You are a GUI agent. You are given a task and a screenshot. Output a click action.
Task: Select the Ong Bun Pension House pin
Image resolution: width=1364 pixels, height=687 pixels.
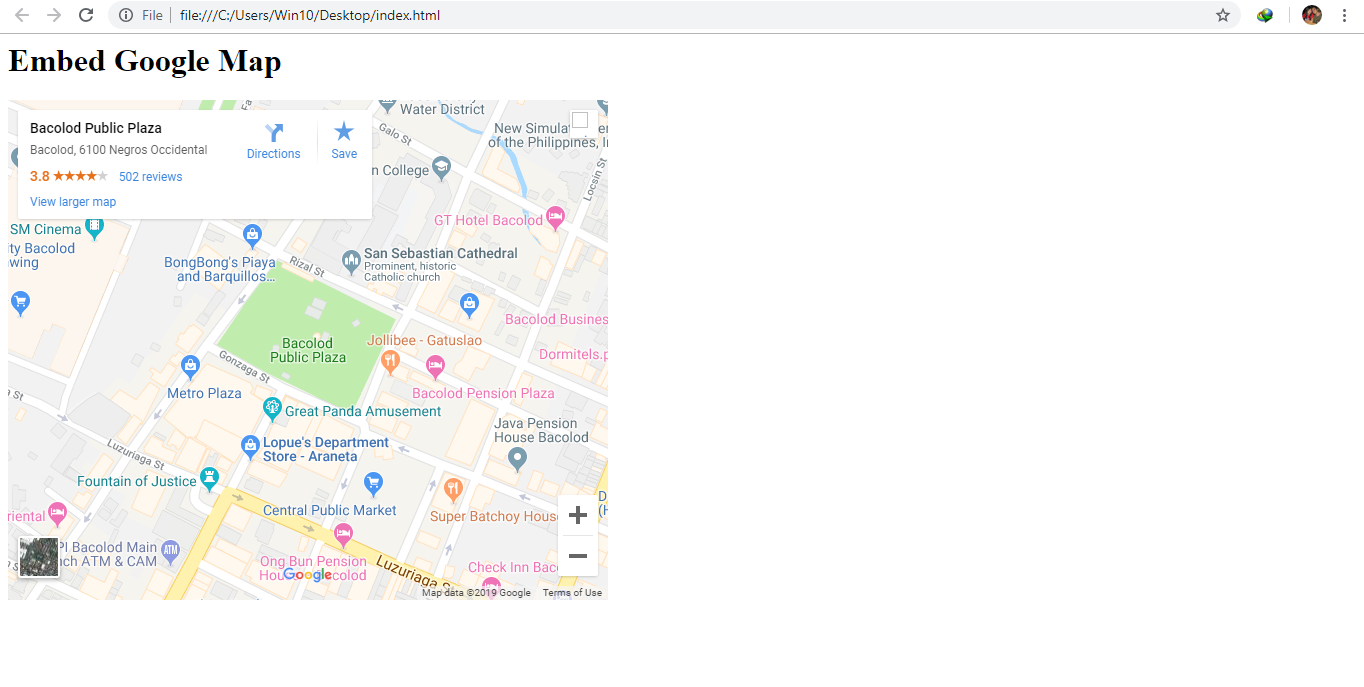343,533
